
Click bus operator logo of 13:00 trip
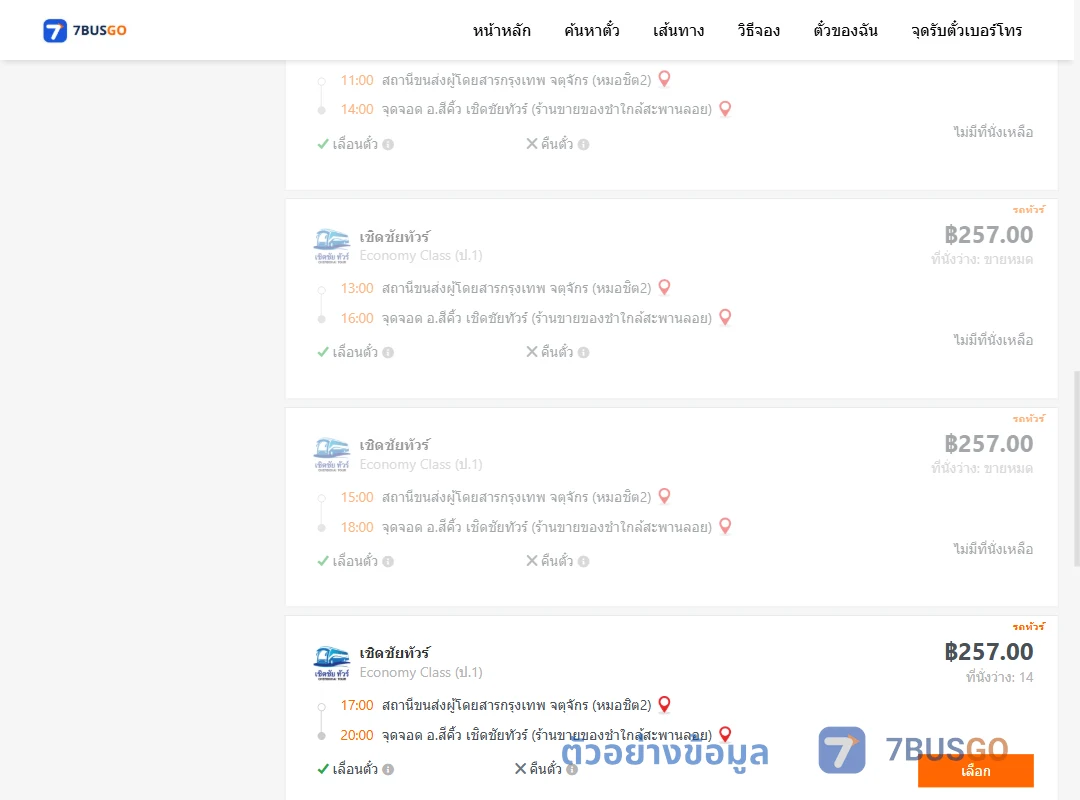[332, 246]
